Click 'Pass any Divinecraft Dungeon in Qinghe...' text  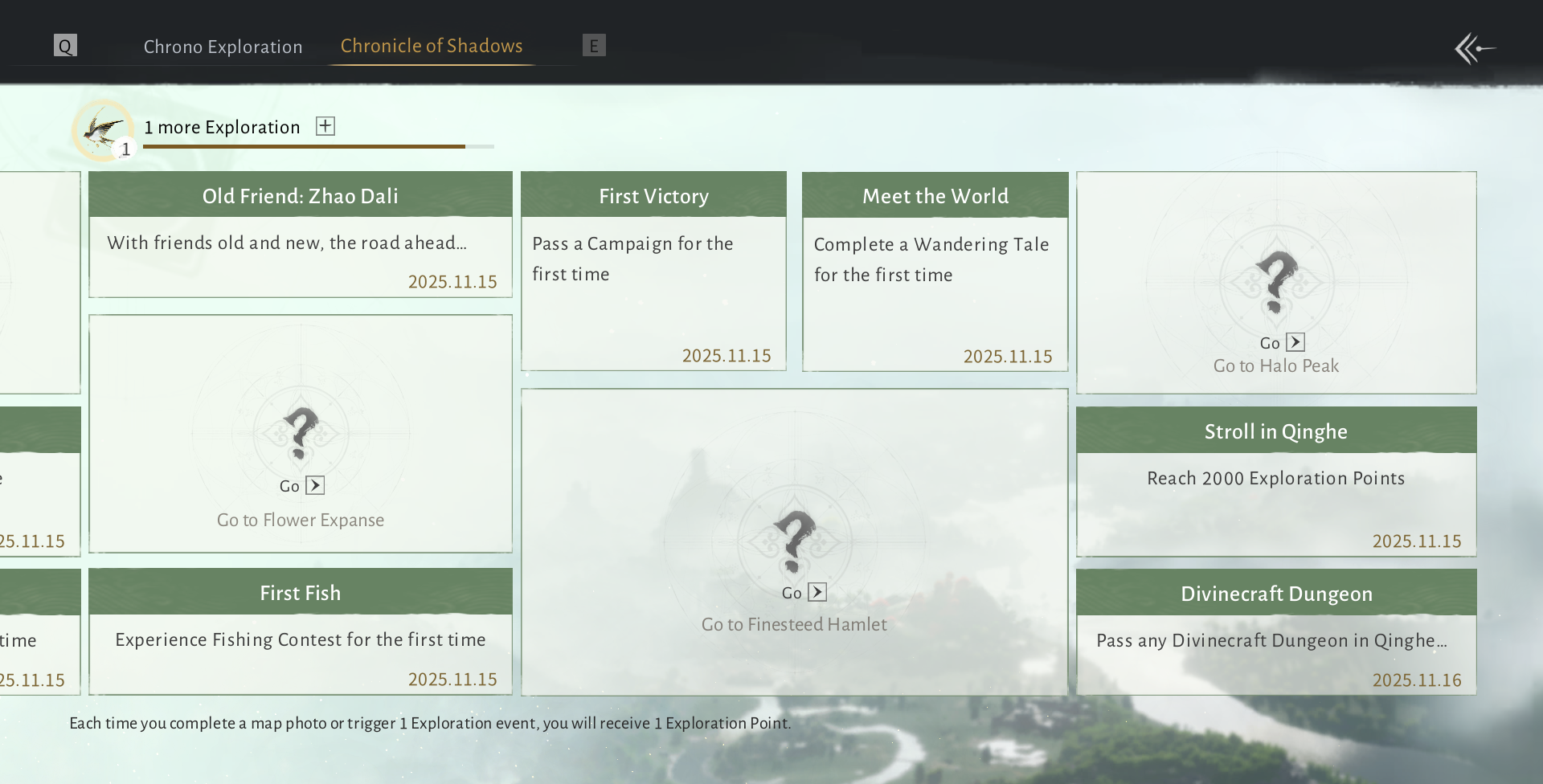click(1272, 640)
